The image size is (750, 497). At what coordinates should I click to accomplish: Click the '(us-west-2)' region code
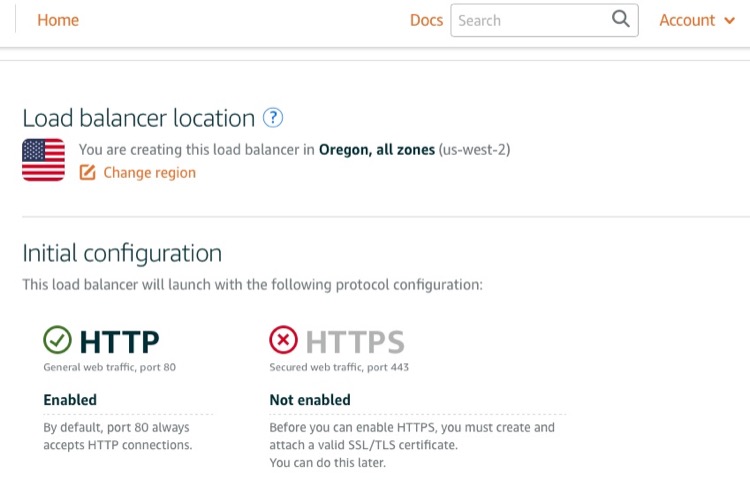[x=474, y=150]
